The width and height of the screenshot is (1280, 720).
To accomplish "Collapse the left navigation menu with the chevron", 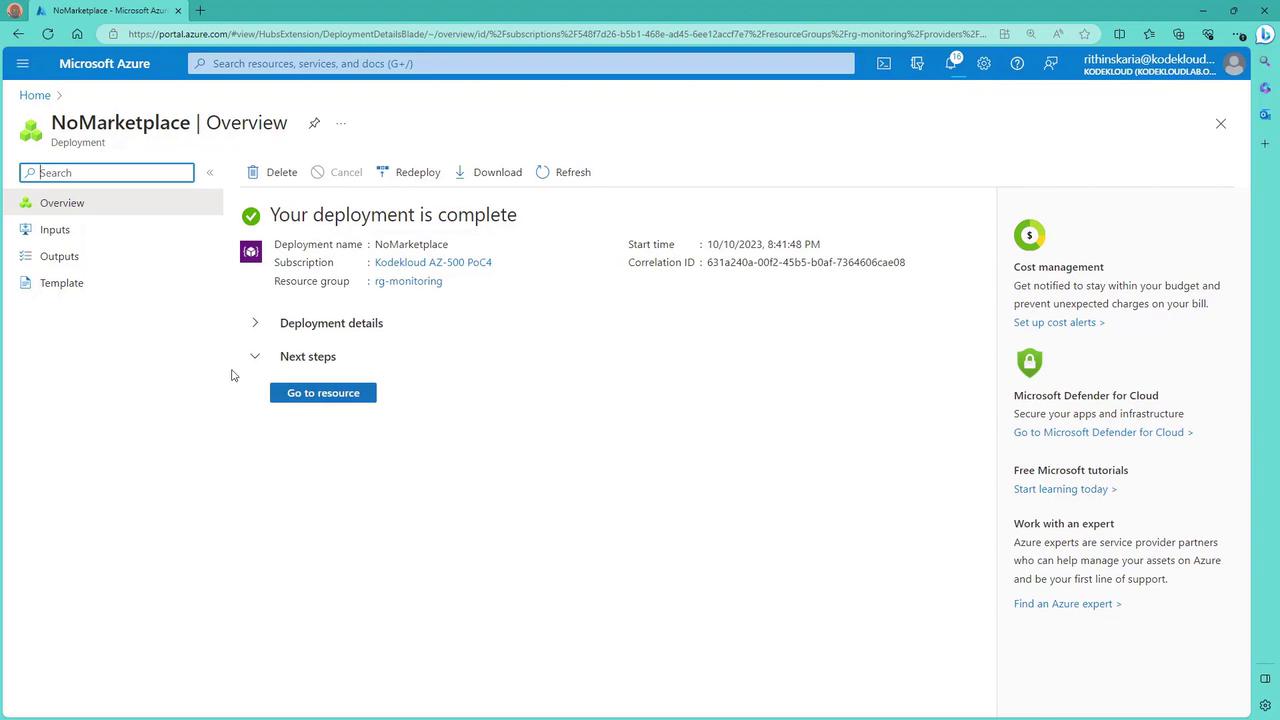I will (210, 173).
